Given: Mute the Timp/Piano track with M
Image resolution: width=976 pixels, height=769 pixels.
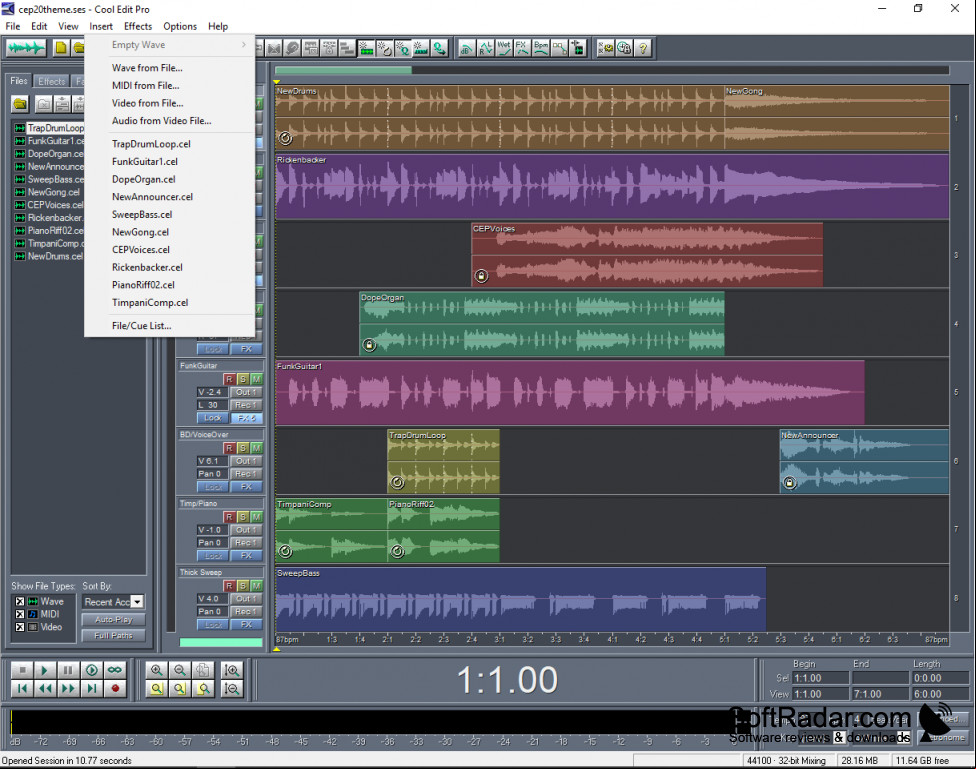Looking at the screenshot, I should [256, 517].
